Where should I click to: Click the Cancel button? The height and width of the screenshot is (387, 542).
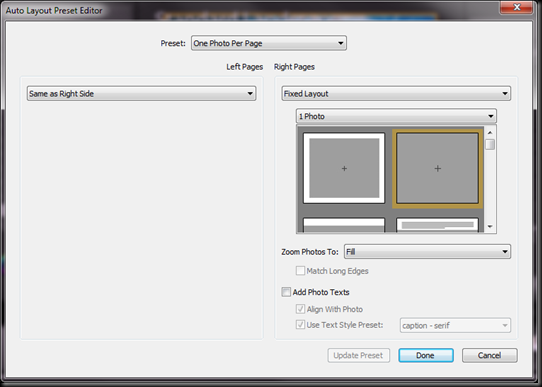[489, 356]
